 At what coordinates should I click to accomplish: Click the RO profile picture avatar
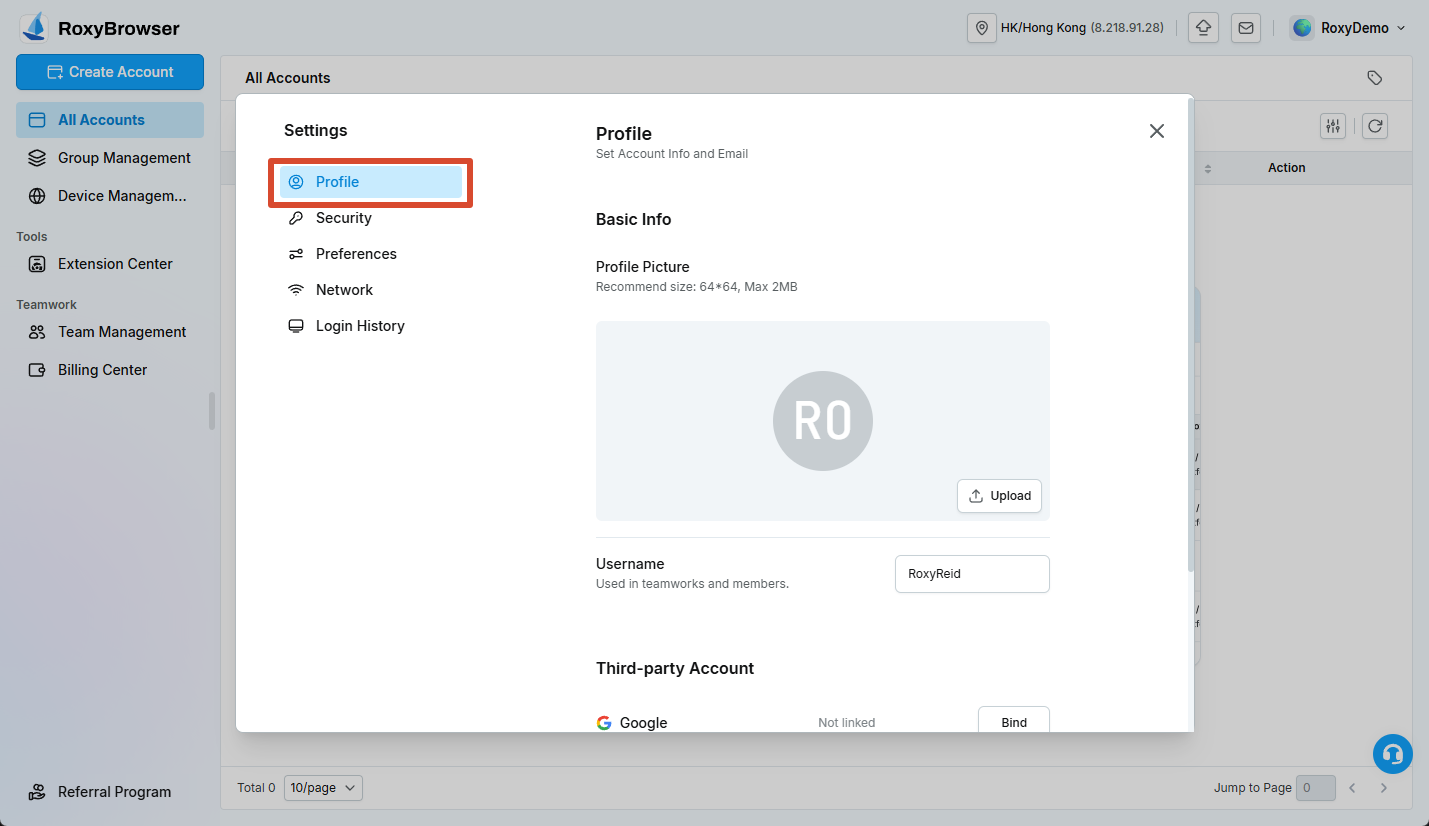(823, 421)
